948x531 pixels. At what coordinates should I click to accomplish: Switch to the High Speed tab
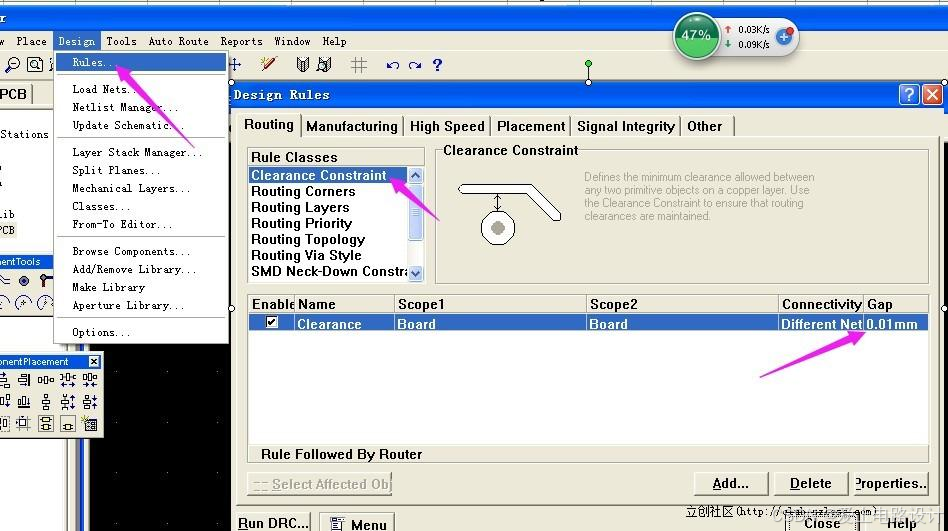447,126
